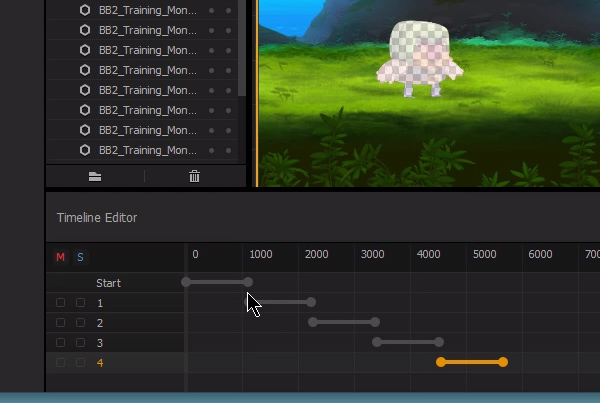Check the mute box for timeline row 1
The height and width of the screenshot is (403, 600).
[60, 303]
